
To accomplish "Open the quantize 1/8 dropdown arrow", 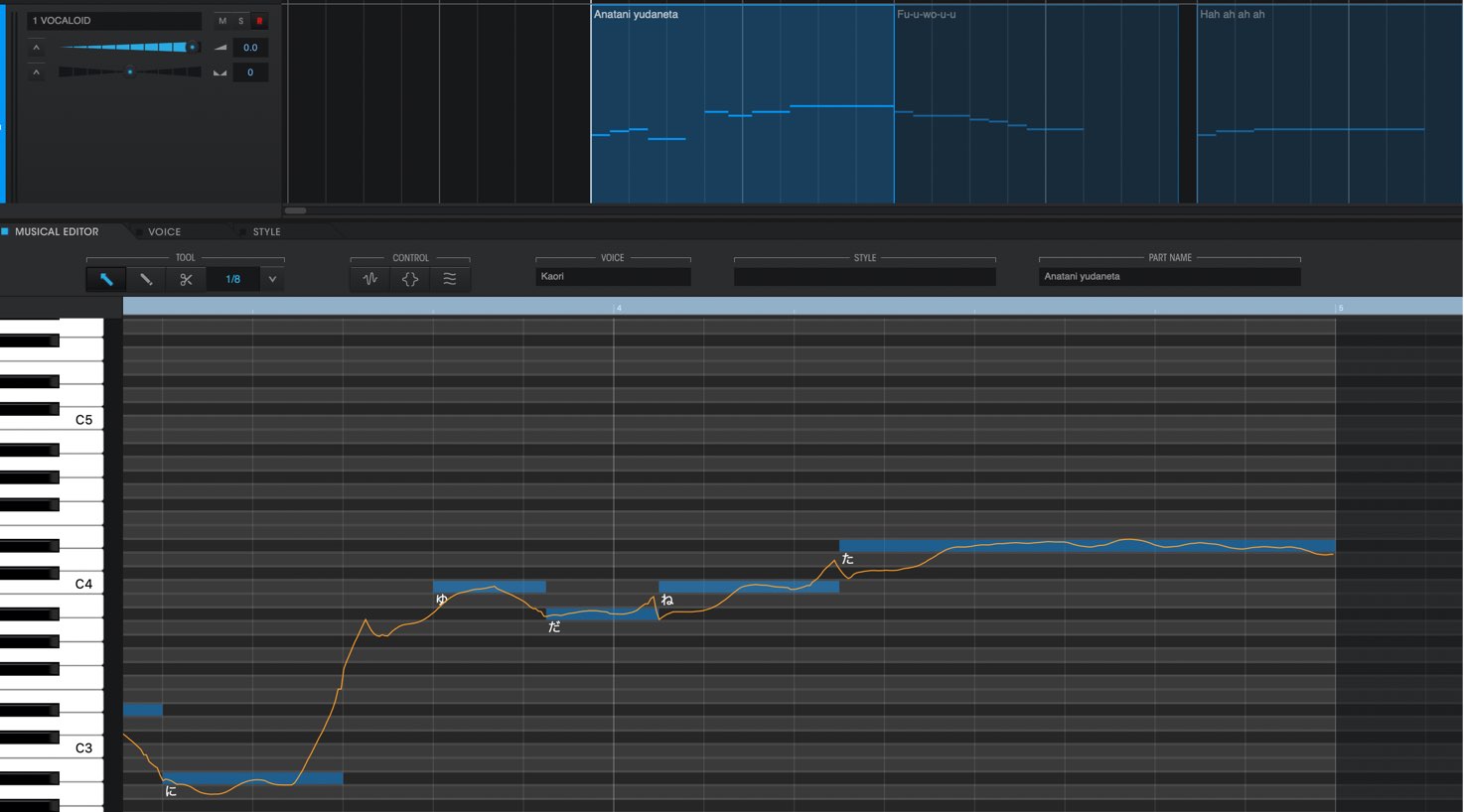I will click(x=272, y=280).
